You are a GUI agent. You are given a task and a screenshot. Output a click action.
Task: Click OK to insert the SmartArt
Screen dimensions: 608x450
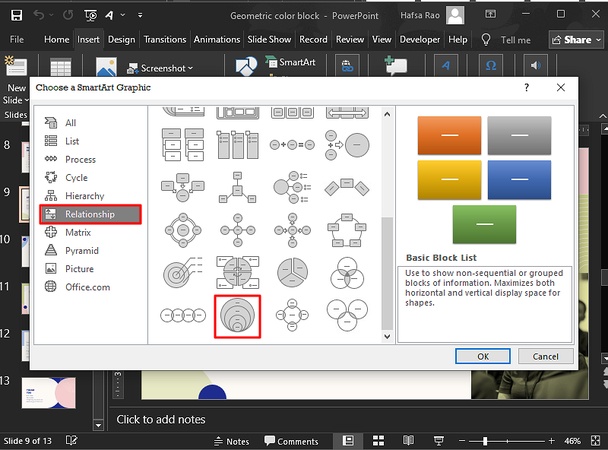coord(483,356)
